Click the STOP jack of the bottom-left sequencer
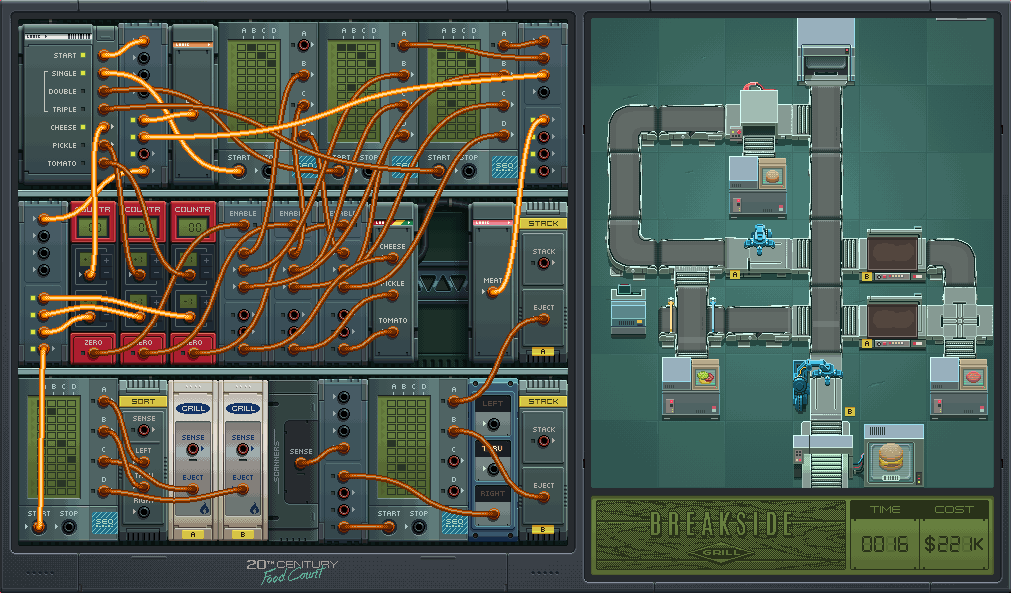Screen dimensions: 1011x593 click(68, 527)
